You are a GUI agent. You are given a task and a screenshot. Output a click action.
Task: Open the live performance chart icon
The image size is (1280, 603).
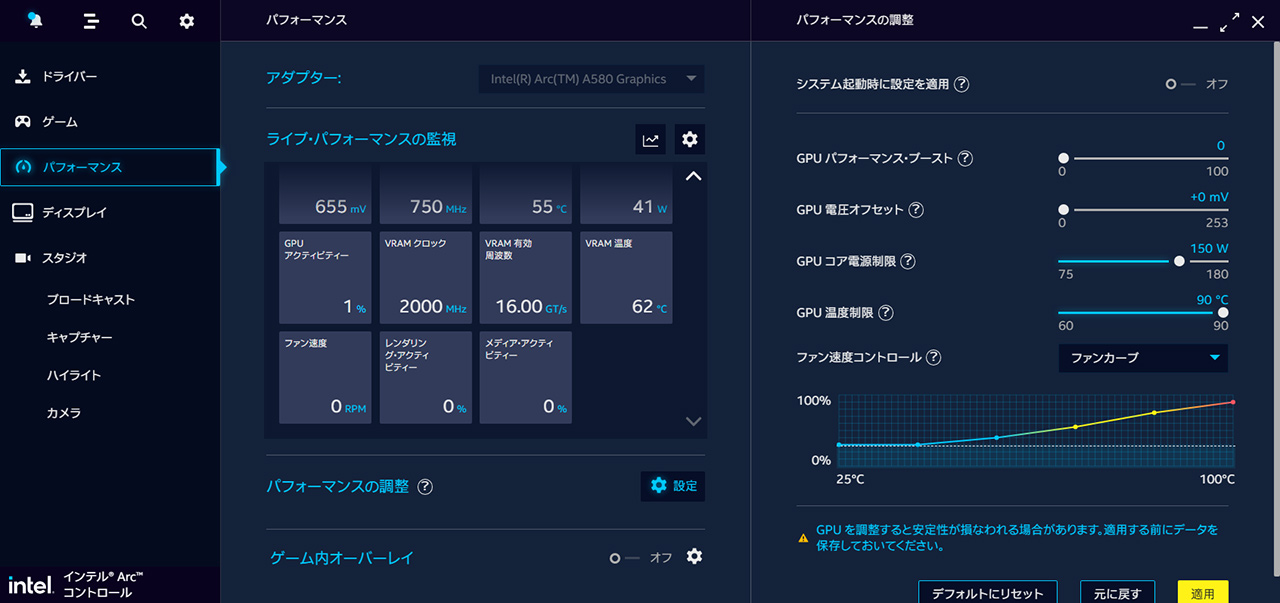pos(651,140)
